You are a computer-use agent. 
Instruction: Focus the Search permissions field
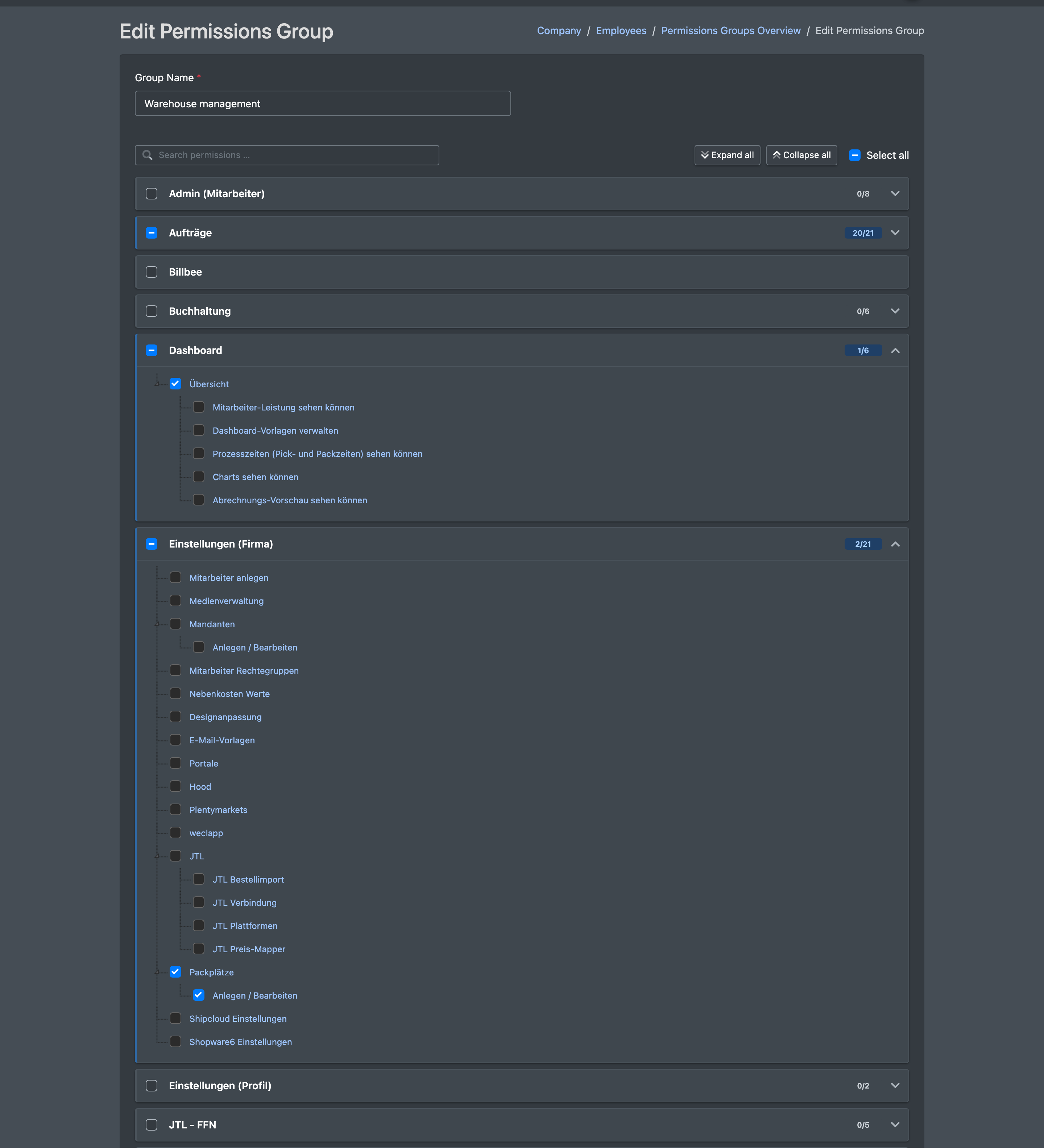pos(287,155)
